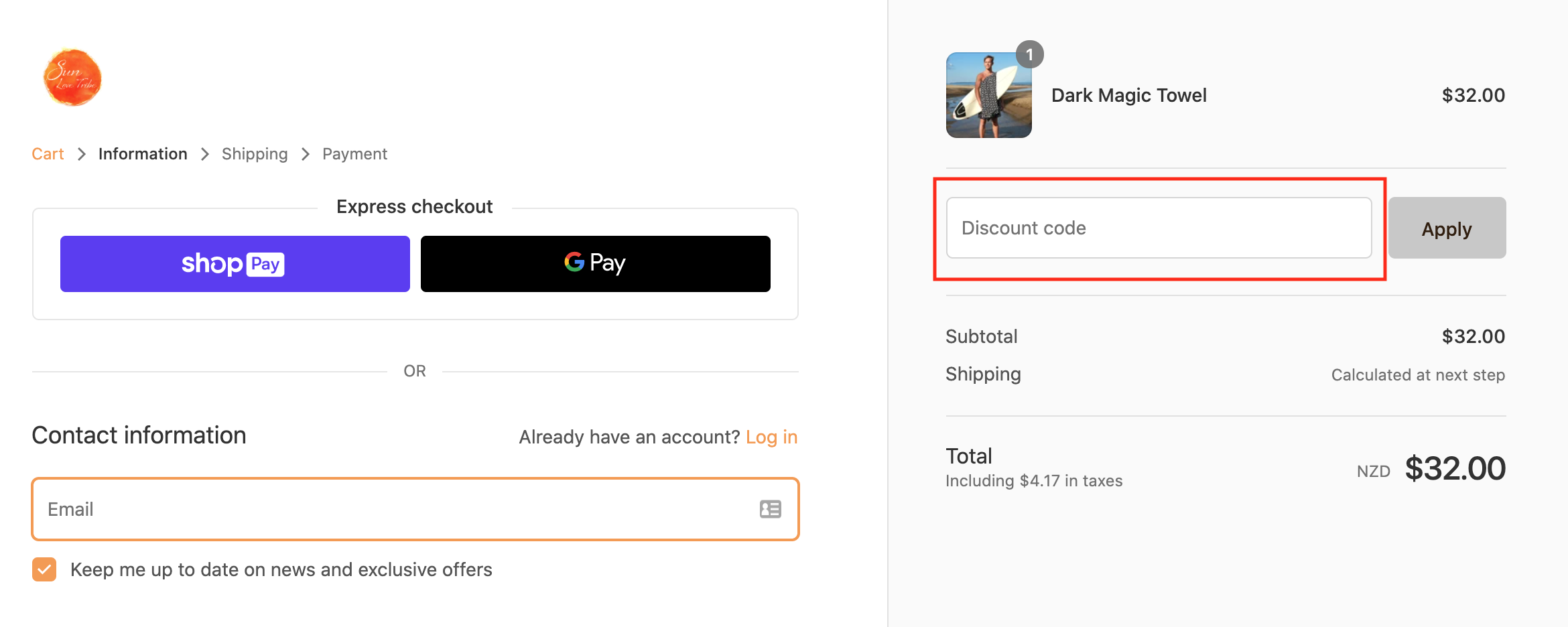Uncheck news and exclusive offers subscription
The image size is (1568, 627).
(44, 569)
